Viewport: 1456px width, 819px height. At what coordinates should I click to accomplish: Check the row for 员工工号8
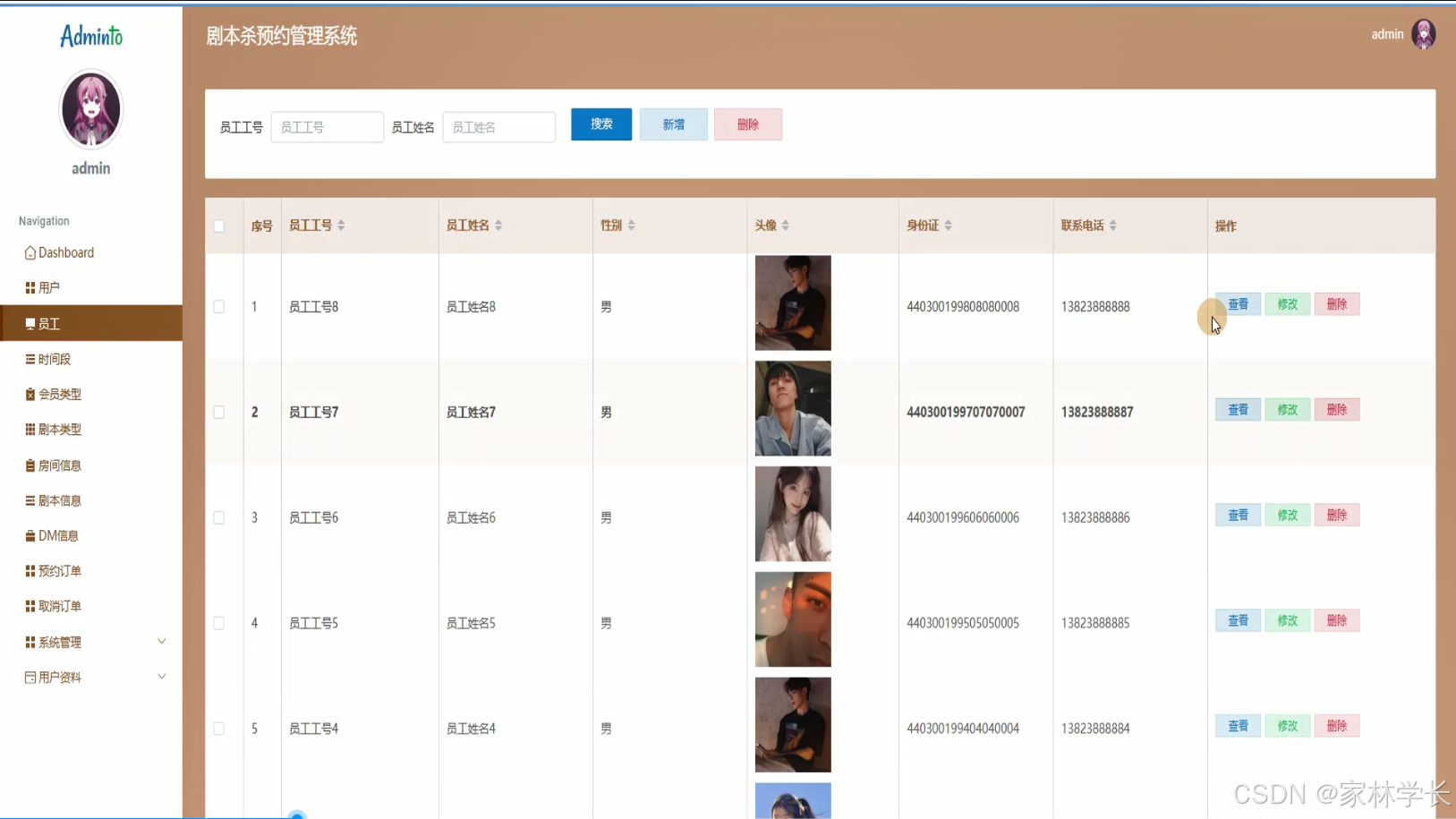tap(219, 307)
